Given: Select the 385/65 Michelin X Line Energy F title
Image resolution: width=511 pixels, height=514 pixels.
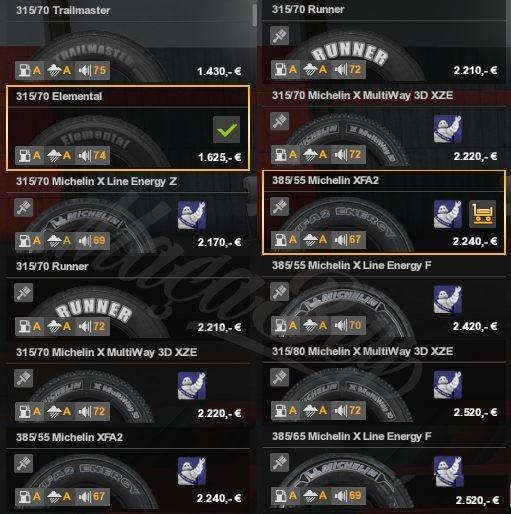Looking at the screenshot, I should tap(352, 436).
